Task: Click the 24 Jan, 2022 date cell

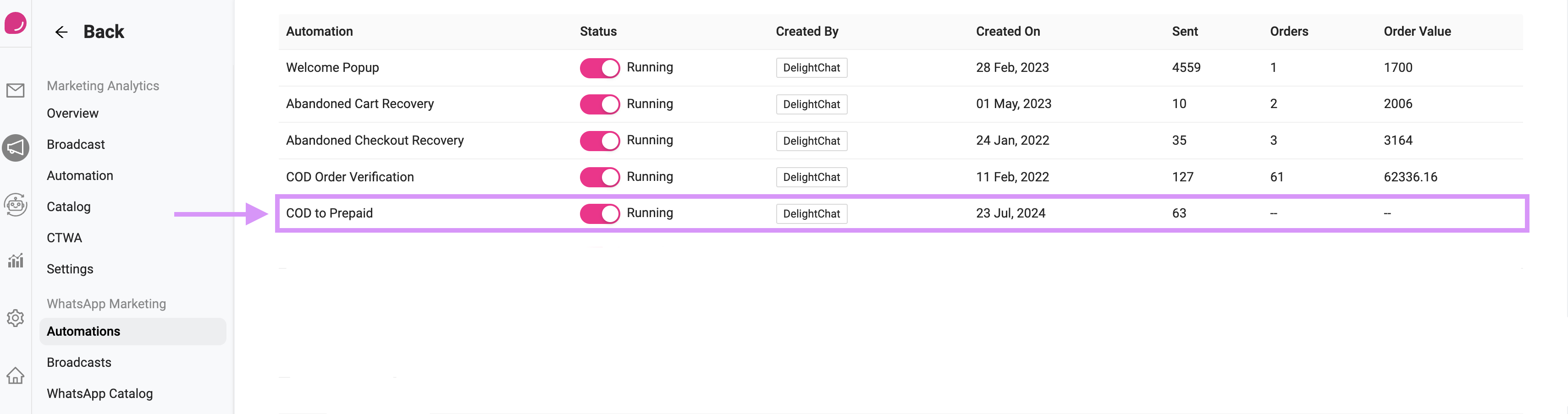Action: (x=1012, y=141)
